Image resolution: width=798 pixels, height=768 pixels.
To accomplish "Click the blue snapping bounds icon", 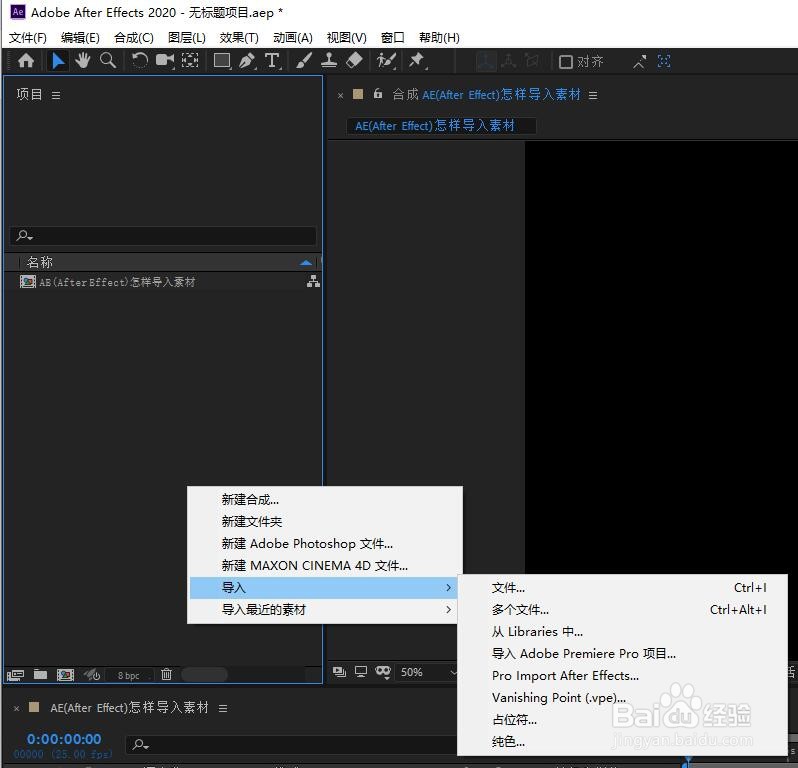I will [x=664, y=62].
